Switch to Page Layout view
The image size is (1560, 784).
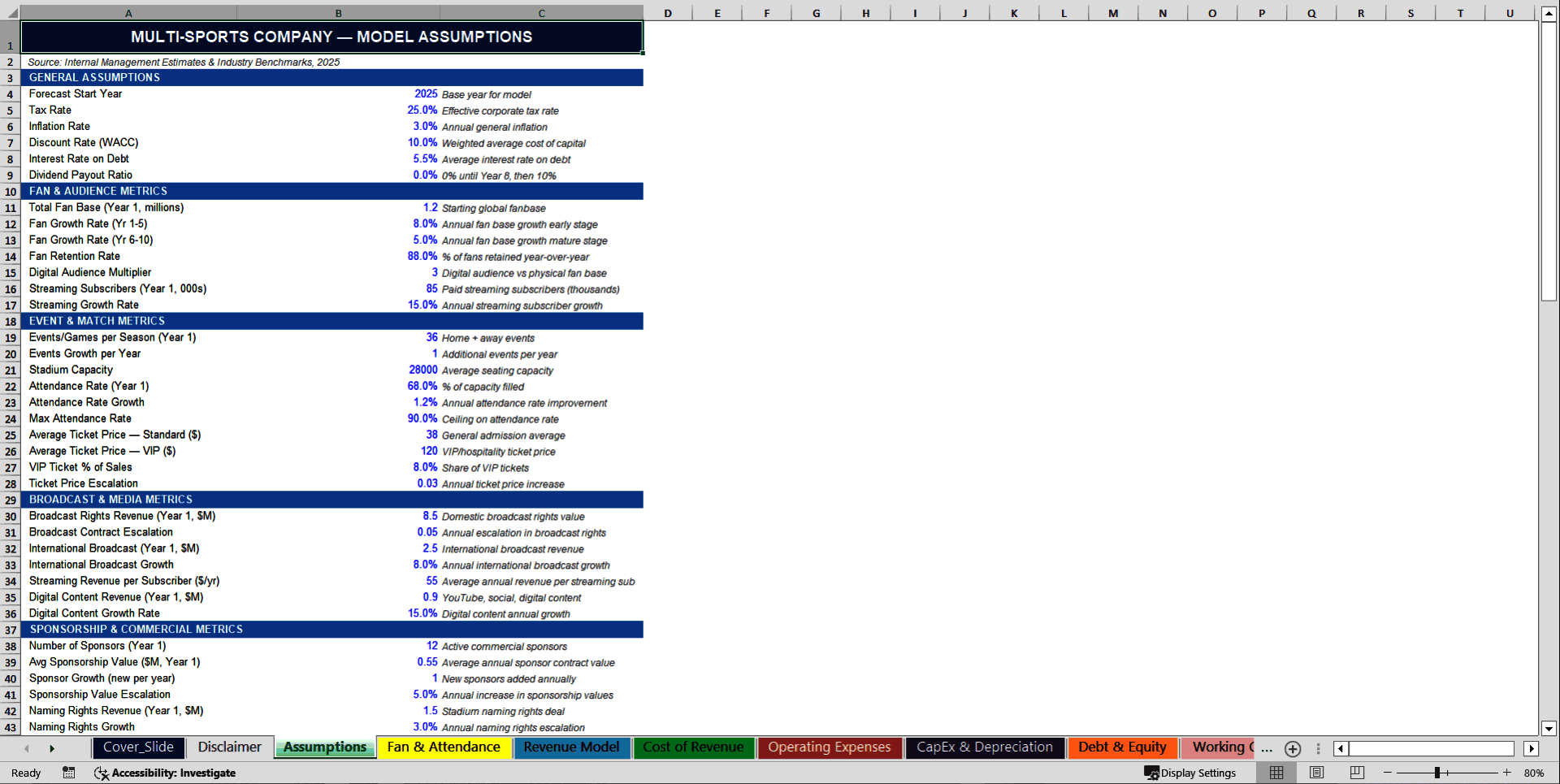(1317, 773)
